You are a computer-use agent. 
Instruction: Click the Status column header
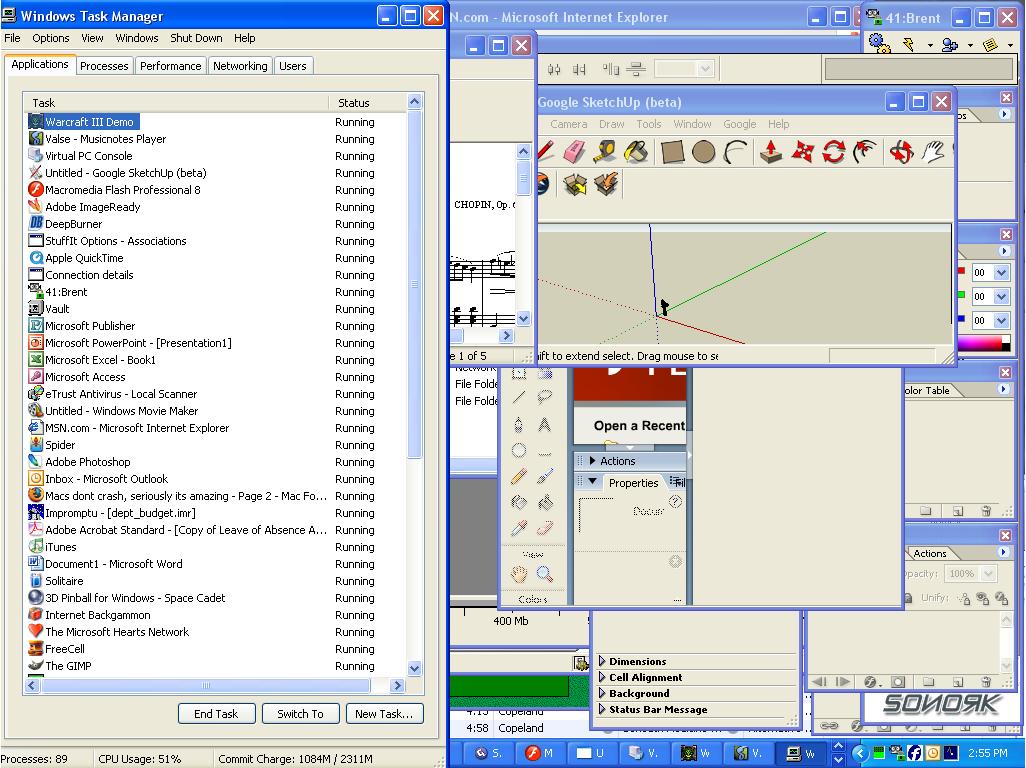coord(367,103)
